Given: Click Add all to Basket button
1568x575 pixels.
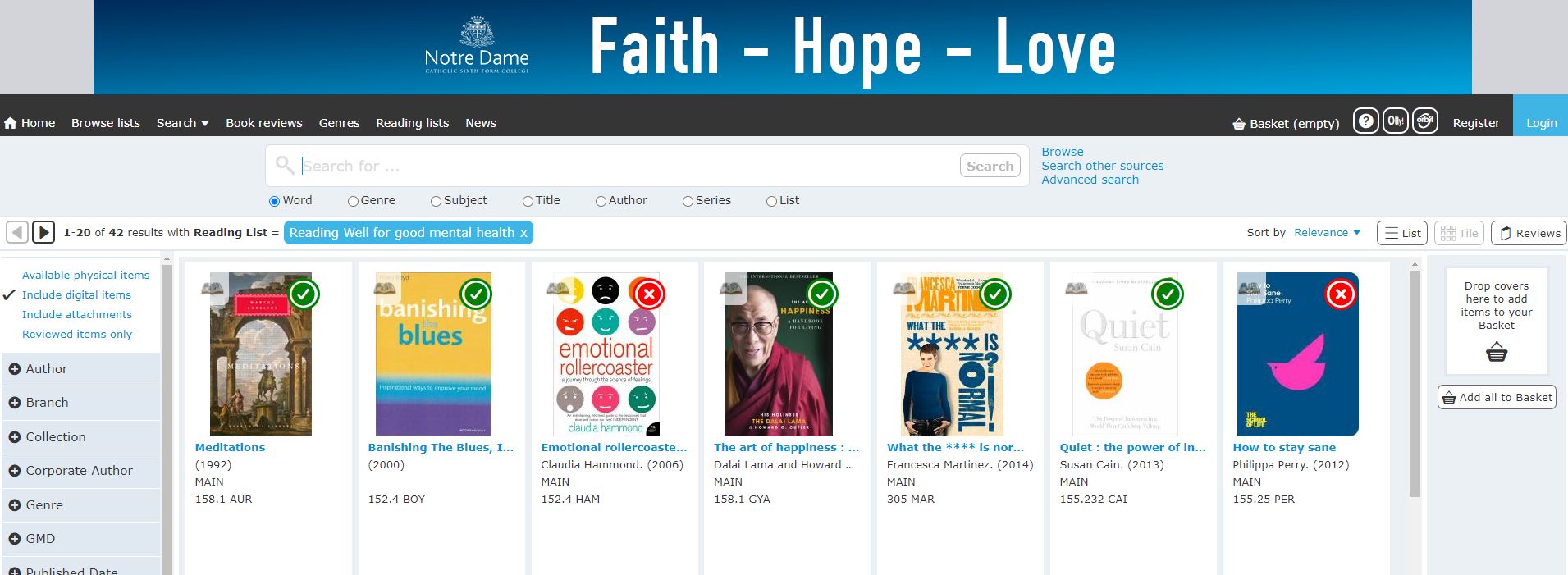Looking at the screenshot, I should [1497, 397].
